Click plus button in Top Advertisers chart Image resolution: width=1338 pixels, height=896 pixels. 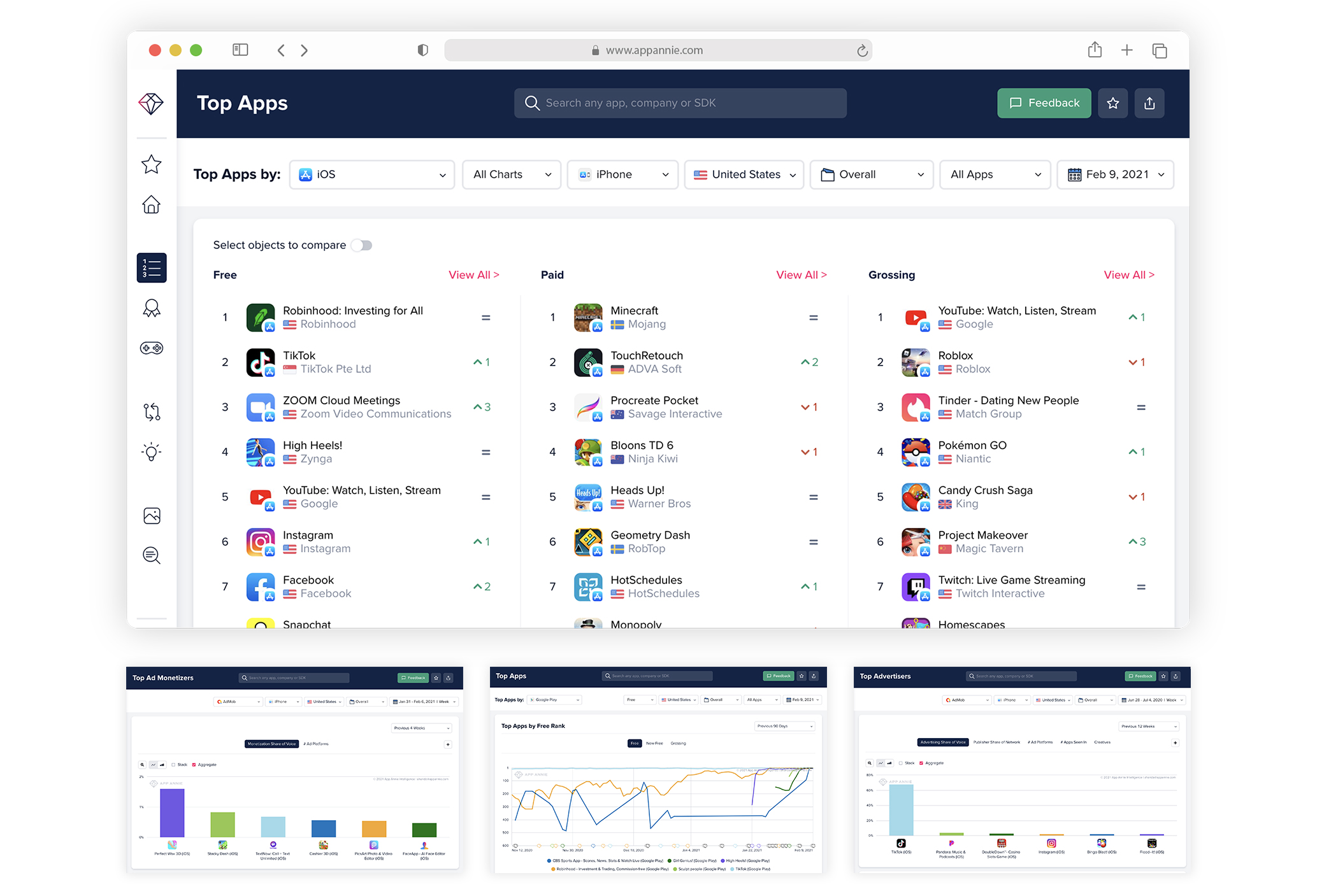pos(1176,743)
